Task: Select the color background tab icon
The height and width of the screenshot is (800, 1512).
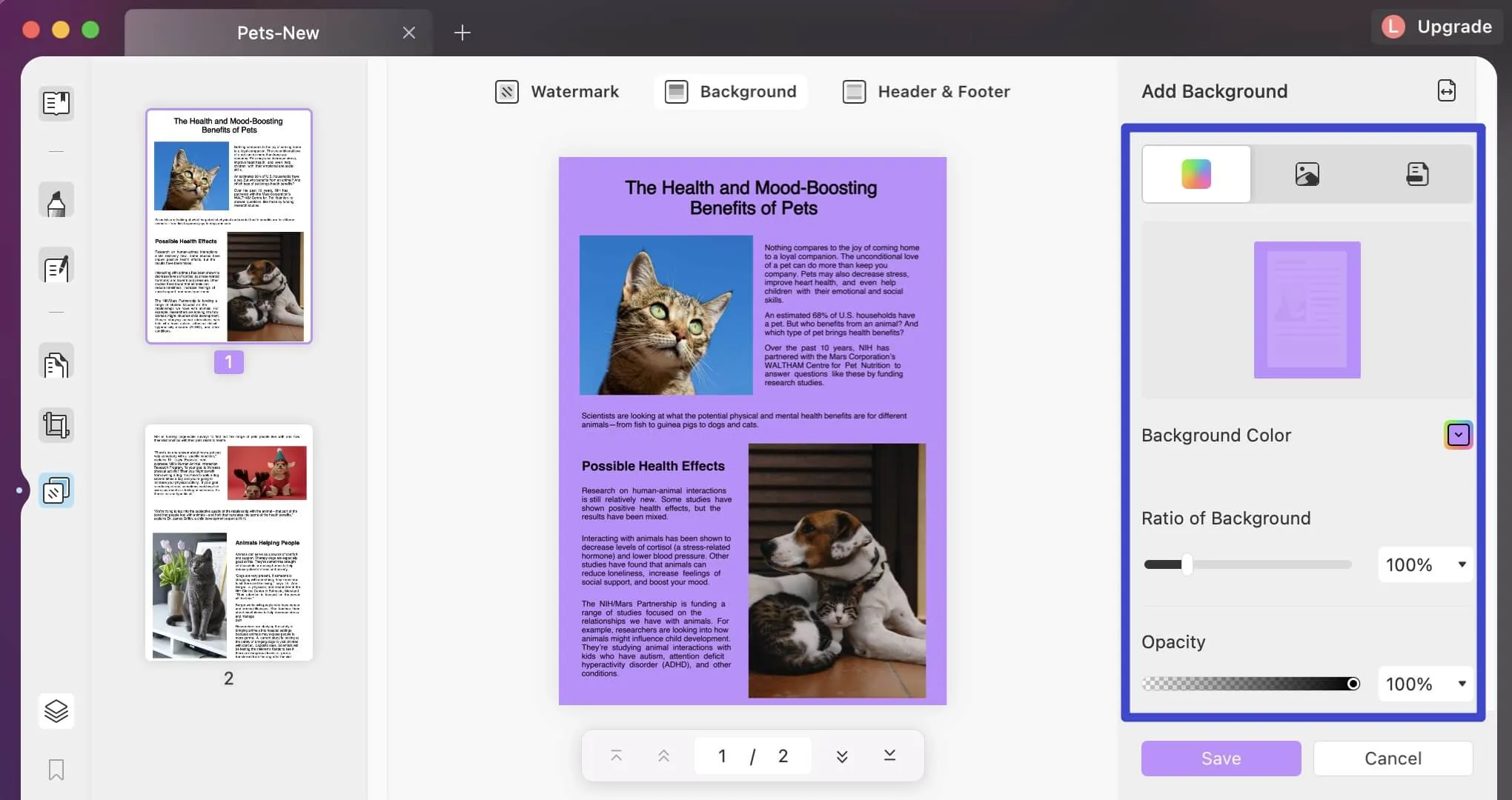Action: (x=1196, y=173)
